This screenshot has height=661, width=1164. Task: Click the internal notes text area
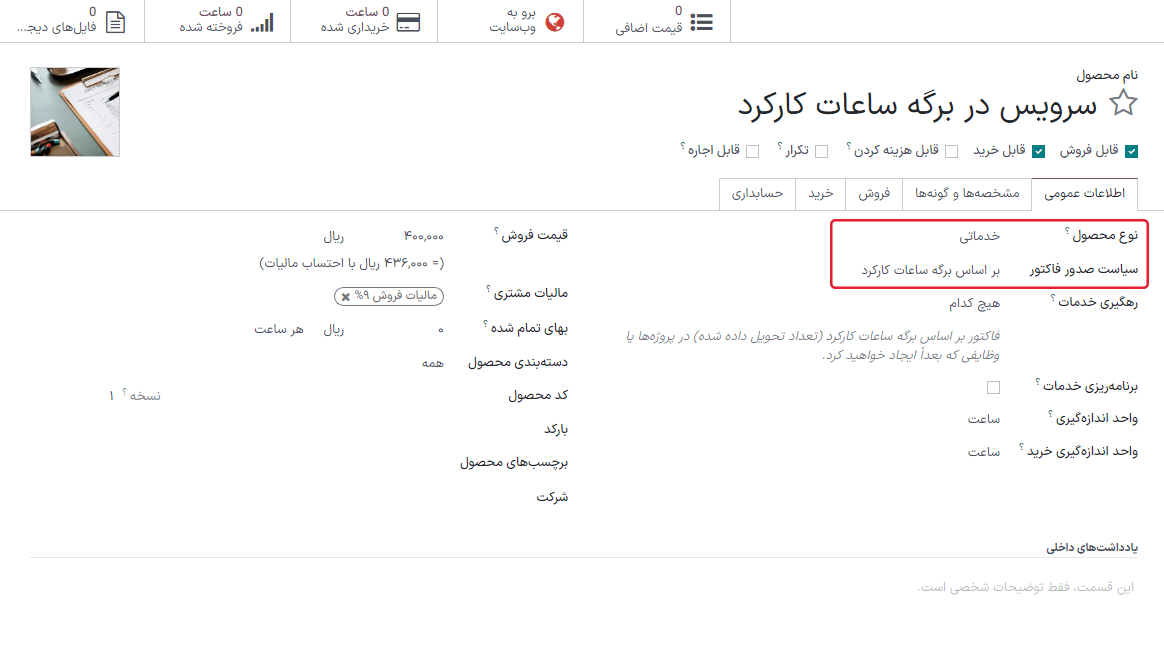click(582, 587)
